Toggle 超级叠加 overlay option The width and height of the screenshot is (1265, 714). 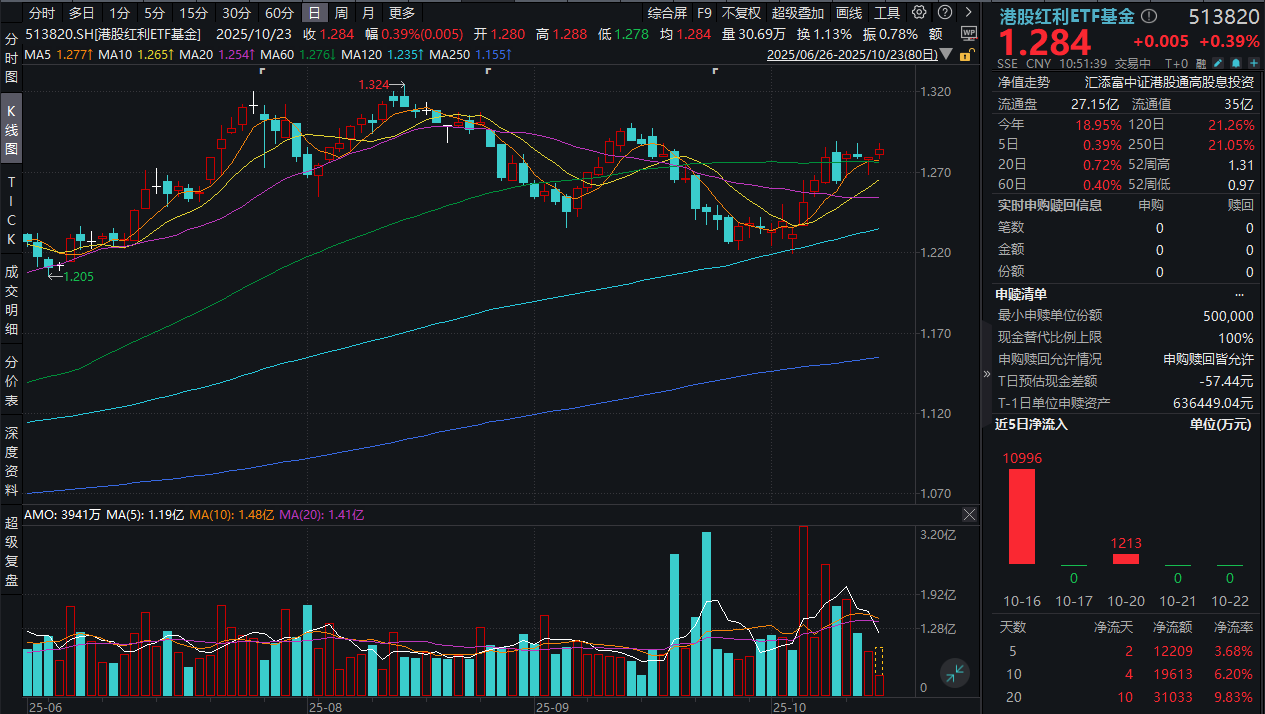point(797,13)
